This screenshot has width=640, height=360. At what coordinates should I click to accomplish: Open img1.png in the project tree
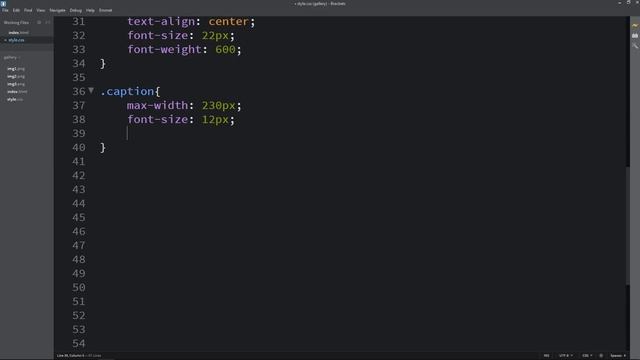pyautogui.click(x=16, y=69)
